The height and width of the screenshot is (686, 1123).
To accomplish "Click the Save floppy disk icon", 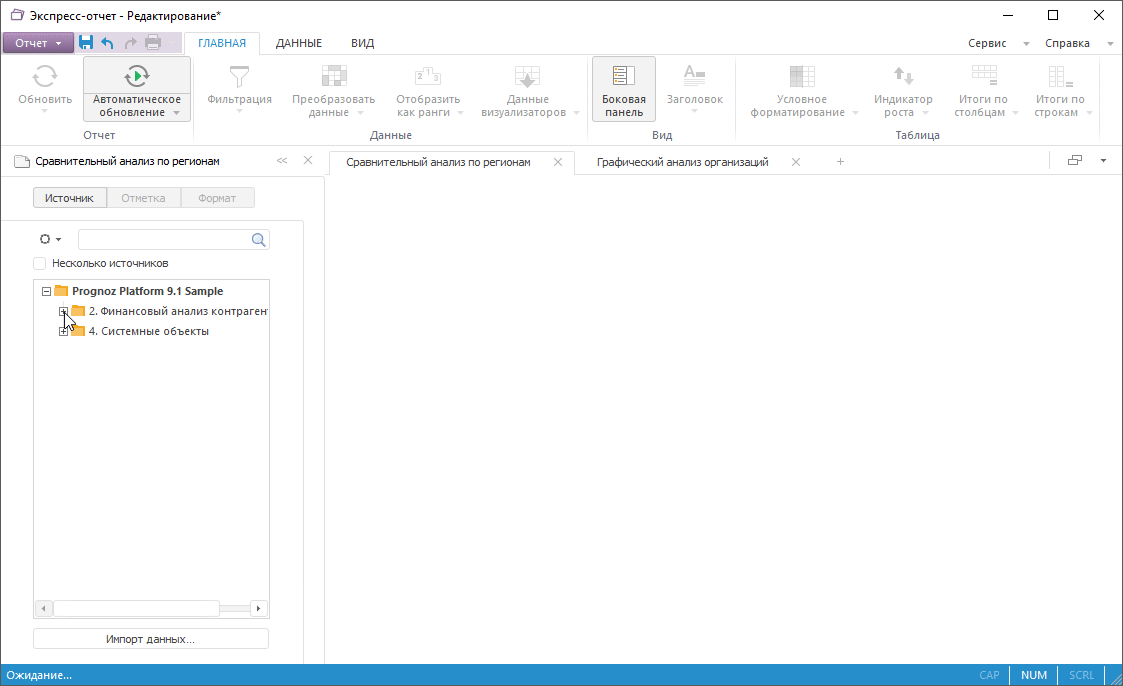I will coord(86,42).
